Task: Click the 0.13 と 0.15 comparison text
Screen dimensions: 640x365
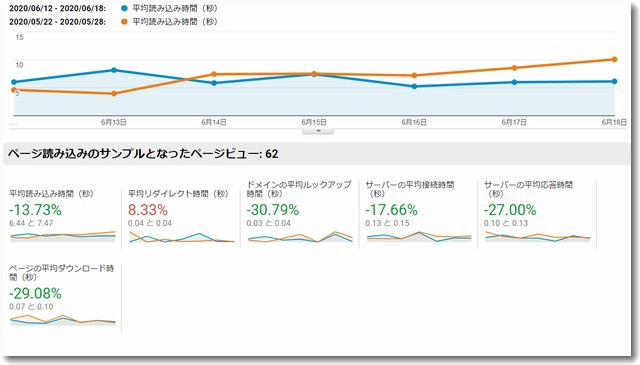Action: (x=387, y=223)
